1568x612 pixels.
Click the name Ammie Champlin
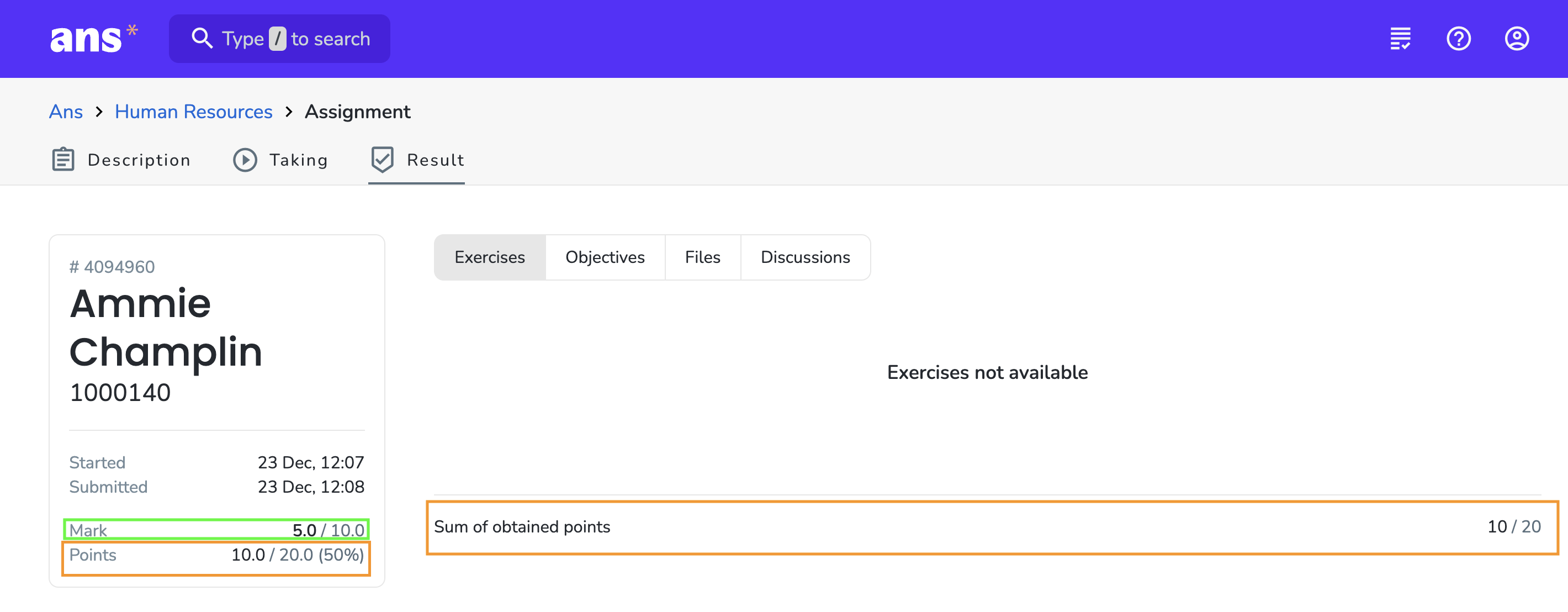166,328
